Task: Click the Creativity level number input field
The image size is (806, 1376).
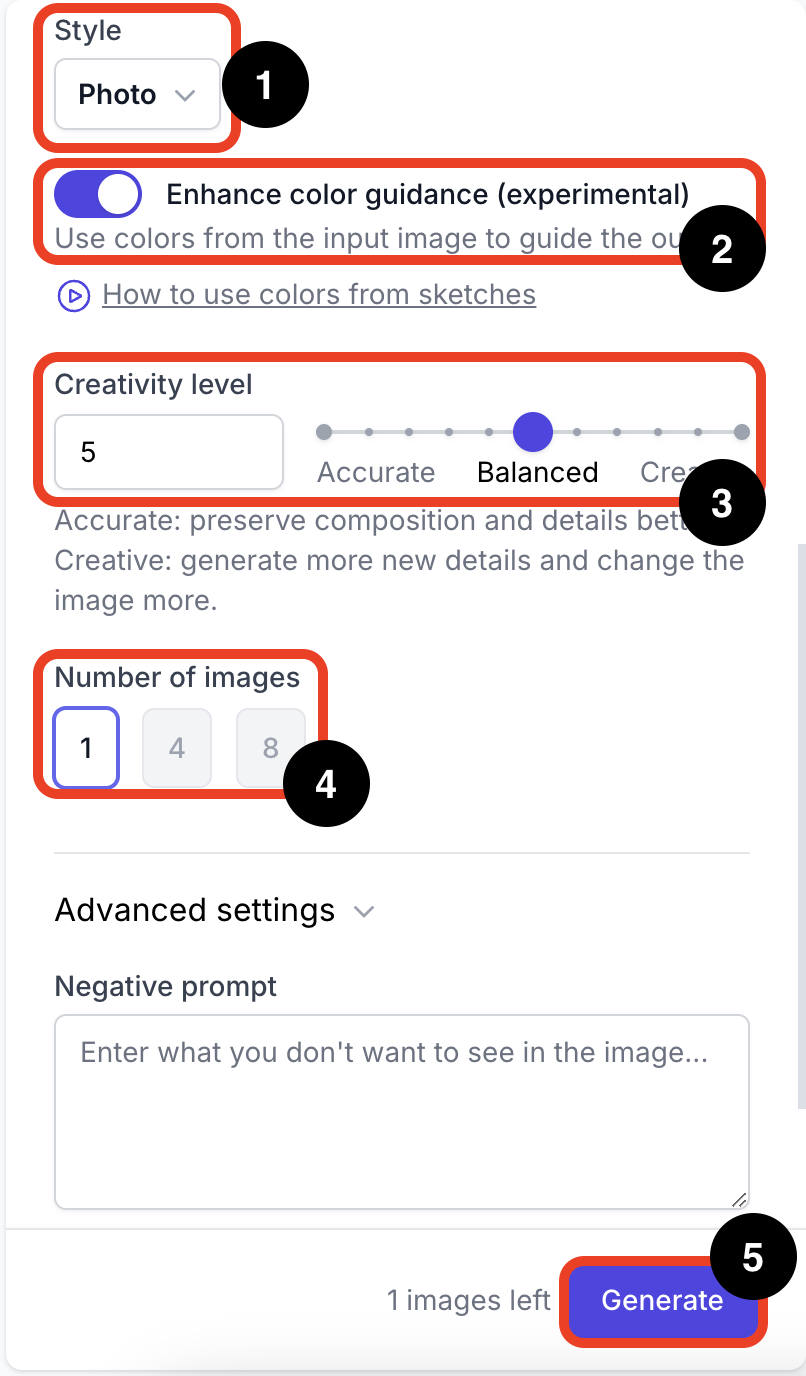Action: pyautogui.click(x=169, y=452)
